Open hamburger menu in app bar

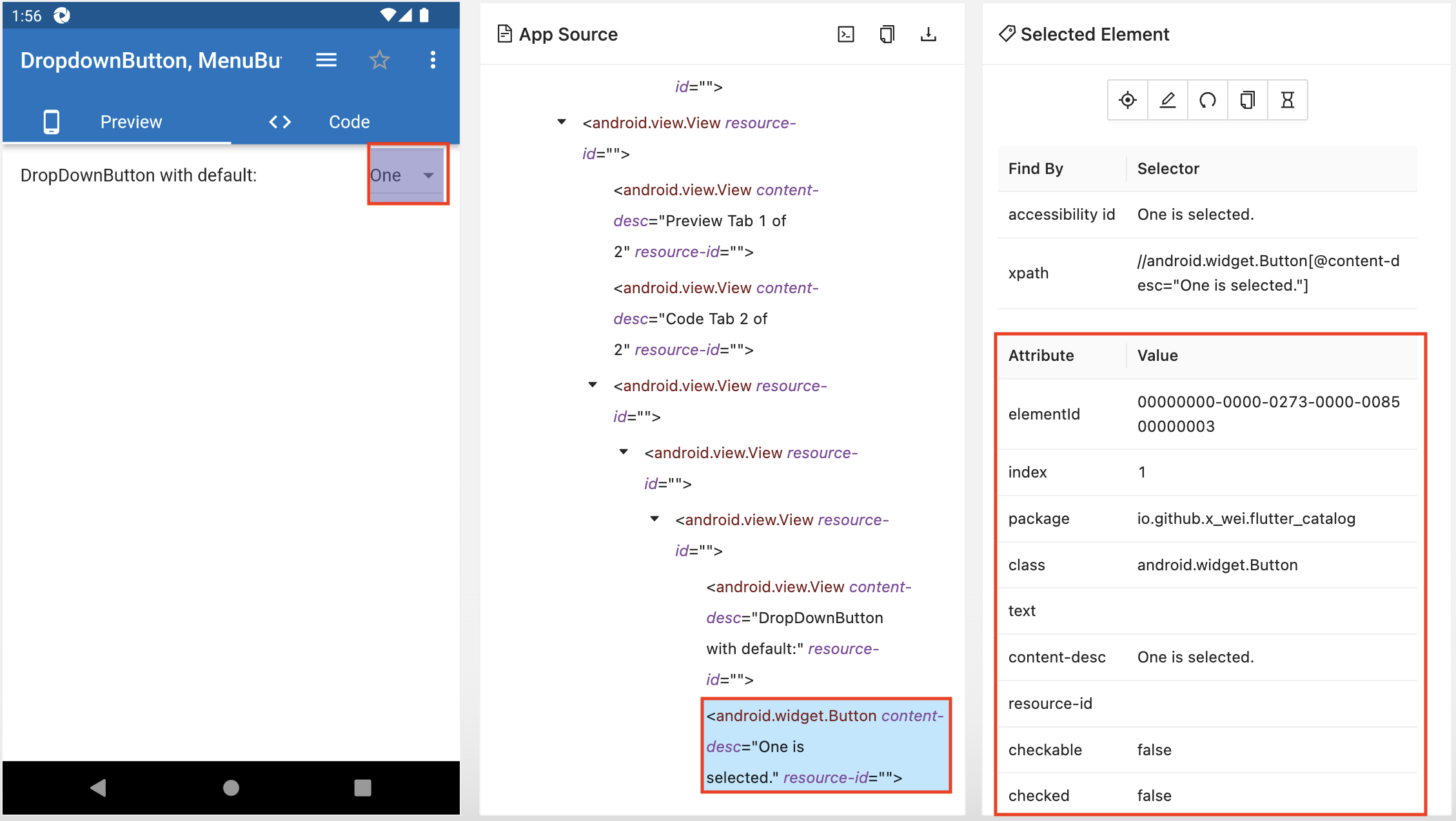pyautogui.click(x=326, y=60)
